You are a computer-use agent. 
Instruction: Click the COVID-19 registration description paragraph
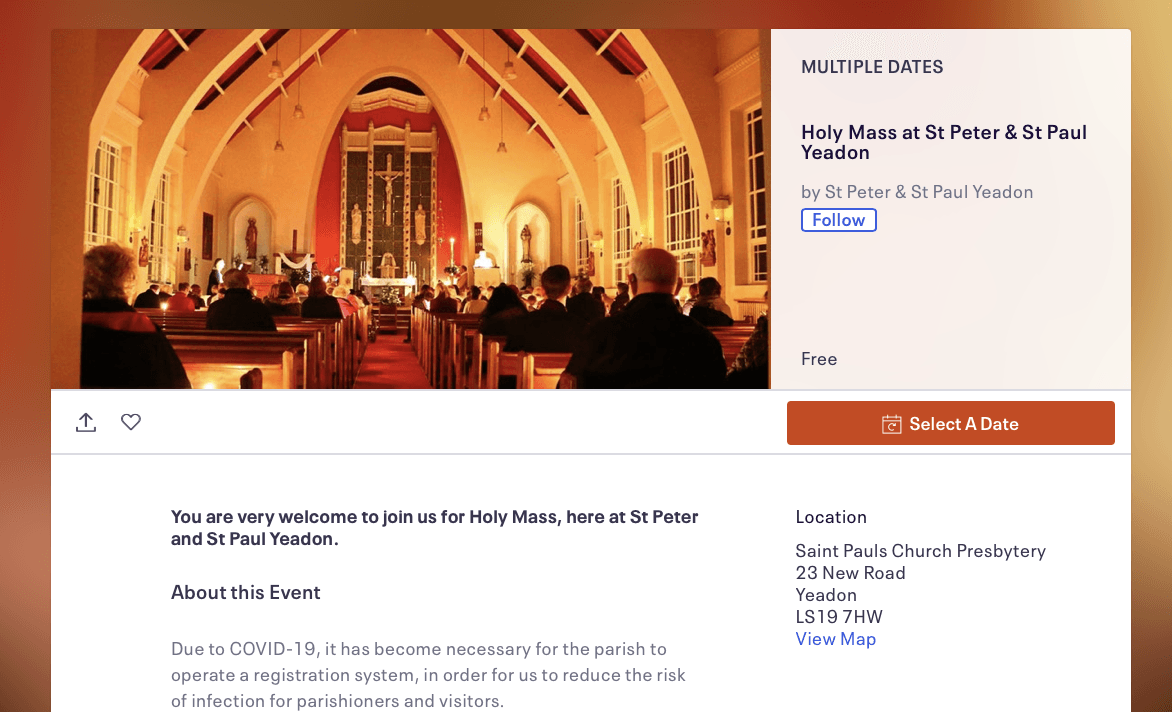click(428, 675)
